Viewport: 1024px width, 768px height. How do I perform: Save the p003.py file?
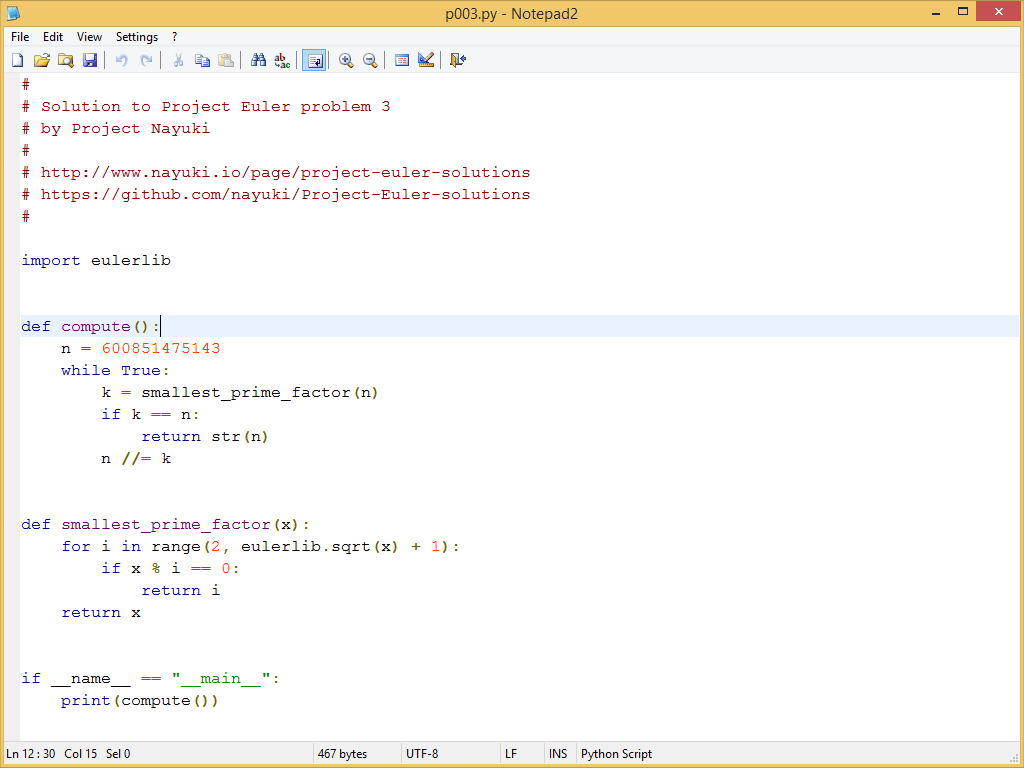pos(90,60)
